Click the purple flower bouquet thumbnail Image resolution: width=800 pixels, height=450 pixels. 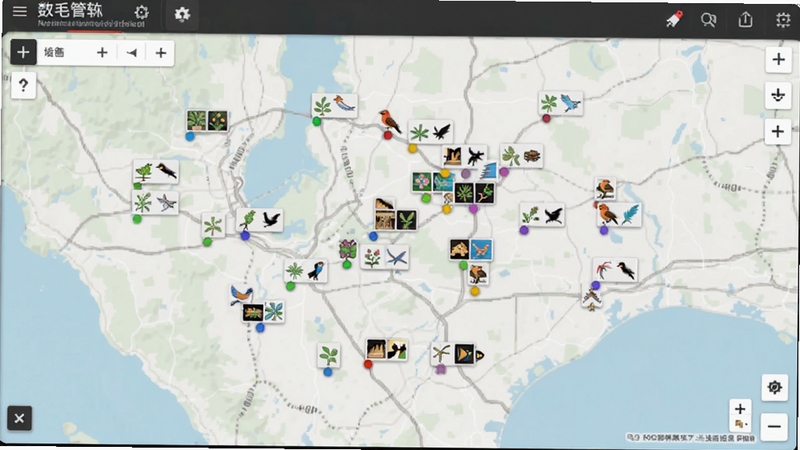[x=347, y=250]
